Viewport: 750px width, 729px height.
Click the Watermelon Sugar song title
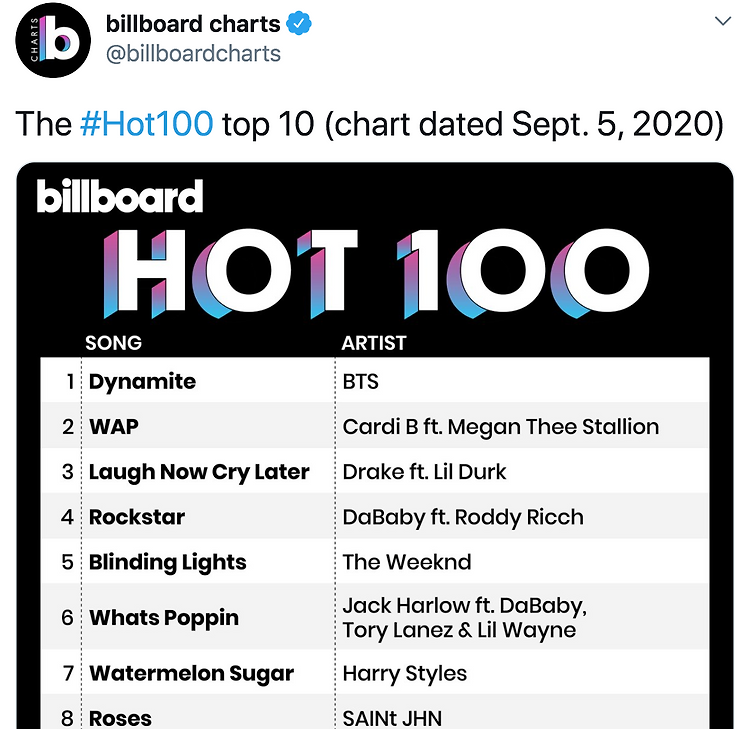[191, 674]
